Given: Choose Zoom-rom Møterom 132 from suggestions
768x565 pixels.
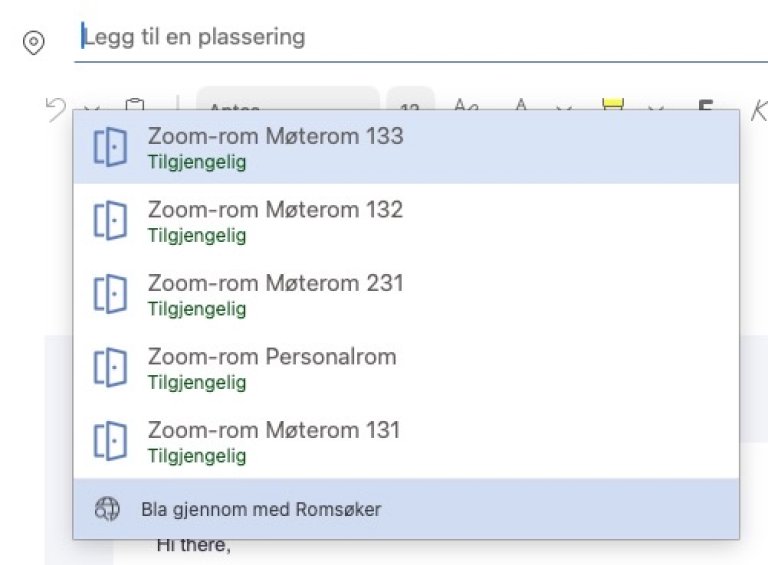Looking at the screenshot, I should [x=275, y=220].
